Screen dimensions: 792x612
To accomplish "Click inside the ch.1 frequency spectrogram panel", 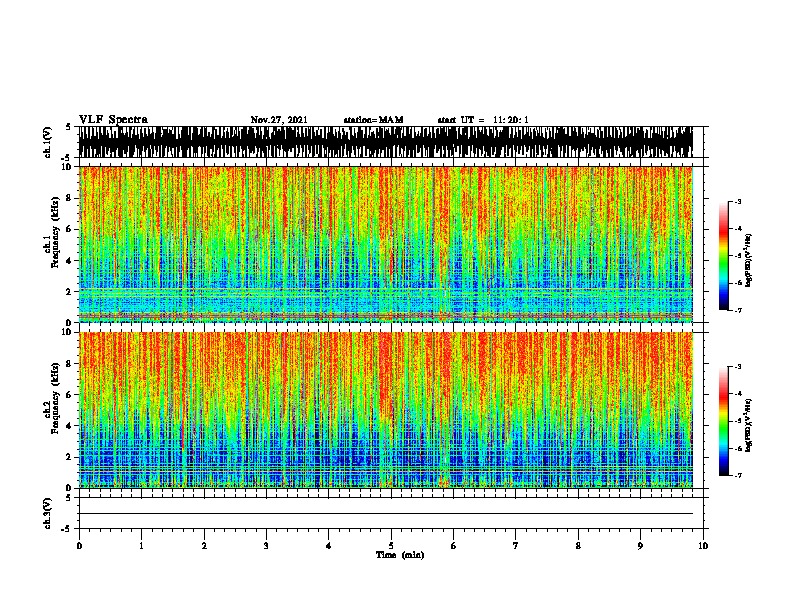I will click(385, 244).
